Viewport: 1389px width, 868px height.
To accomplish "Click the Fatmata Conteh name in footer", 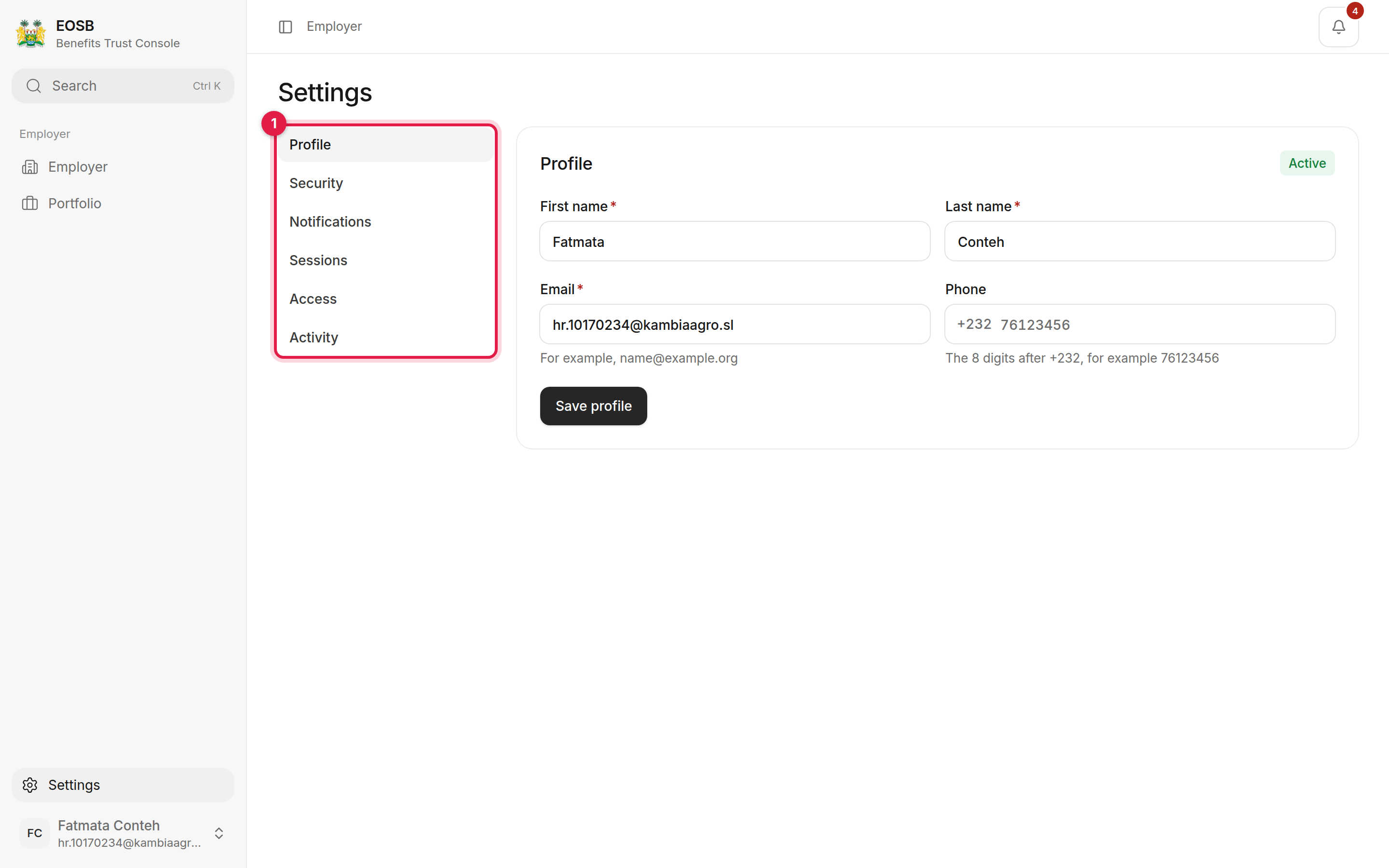I will [109, 826].
